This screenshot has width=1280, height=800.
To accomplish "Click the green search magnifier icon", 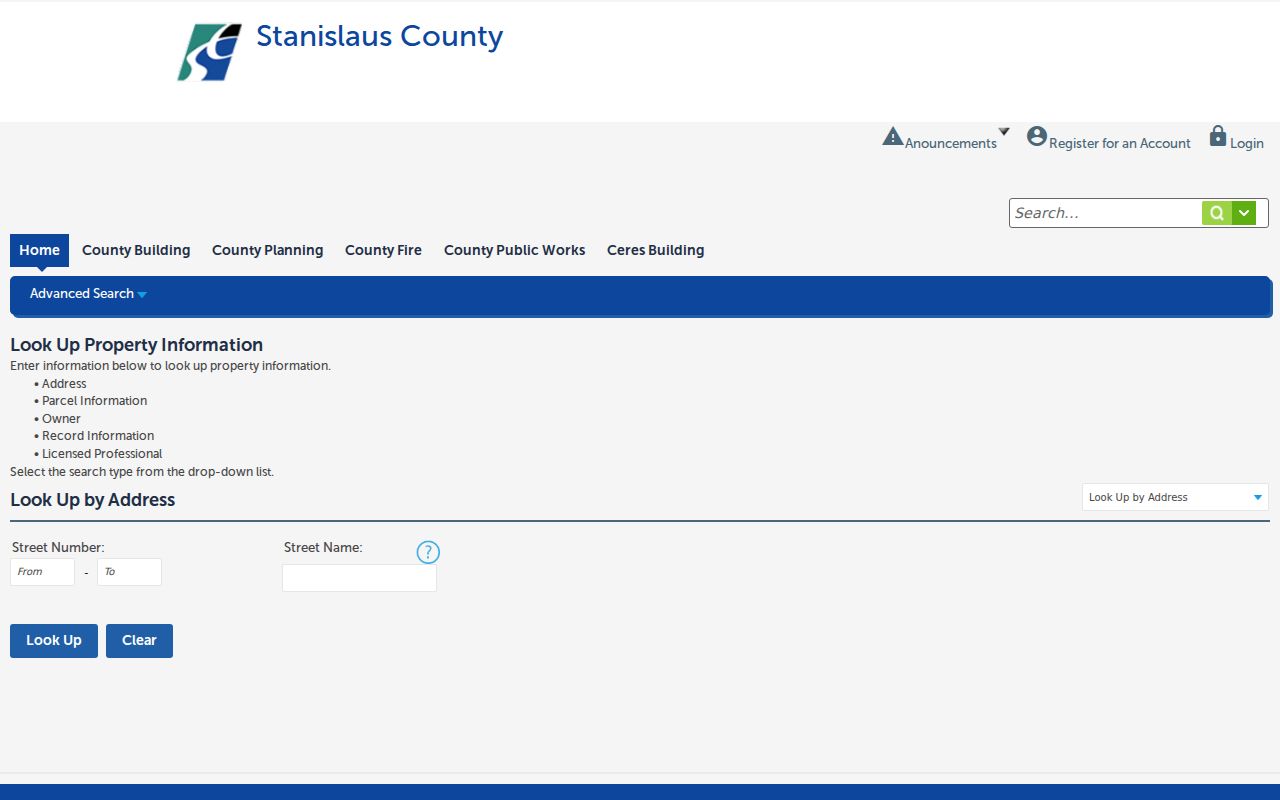I will (x=1217, y=213).
